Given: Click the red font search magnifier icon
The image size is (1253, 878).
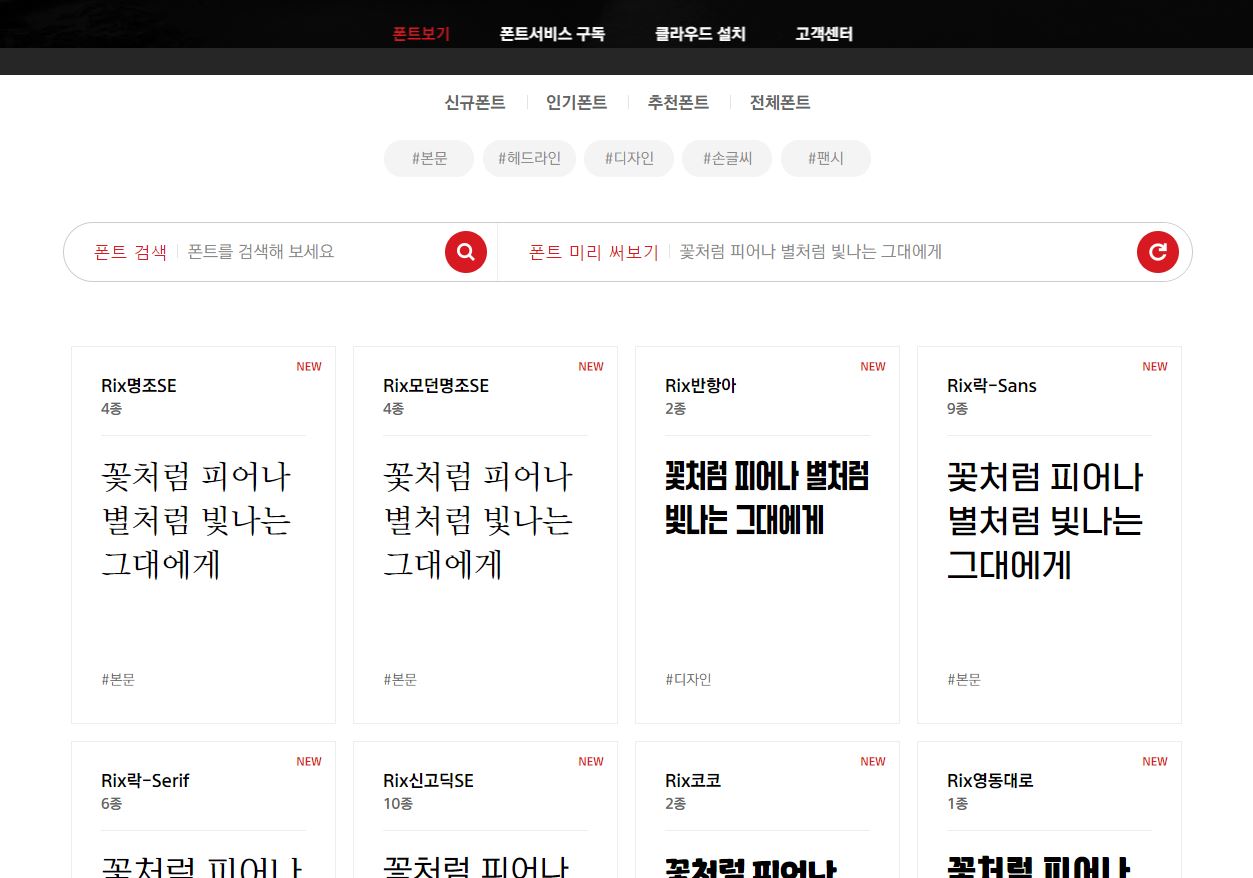Looking at the screenshot, I should [466, 252].
